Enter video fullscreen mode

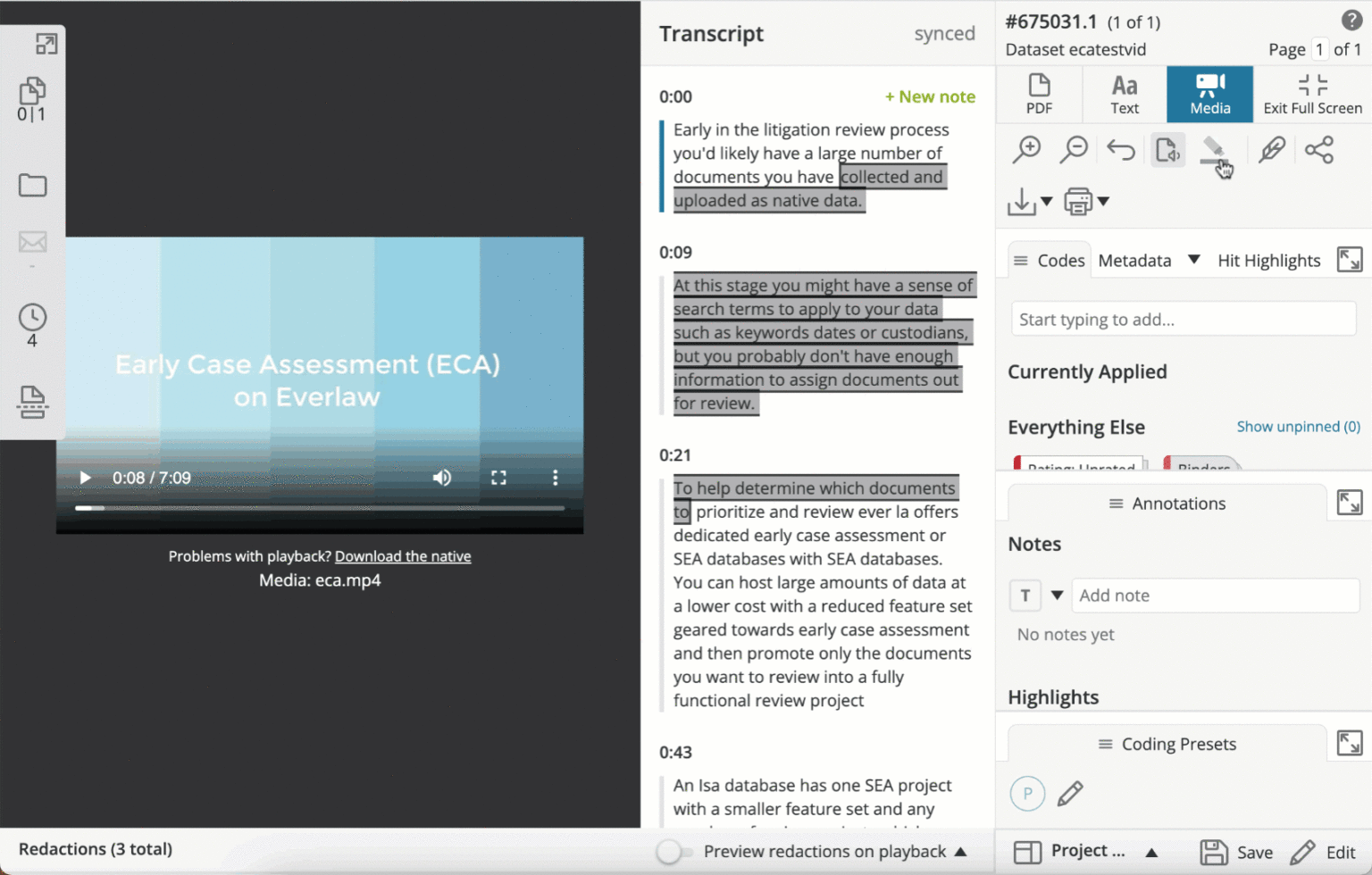click(x=498, y=478)
